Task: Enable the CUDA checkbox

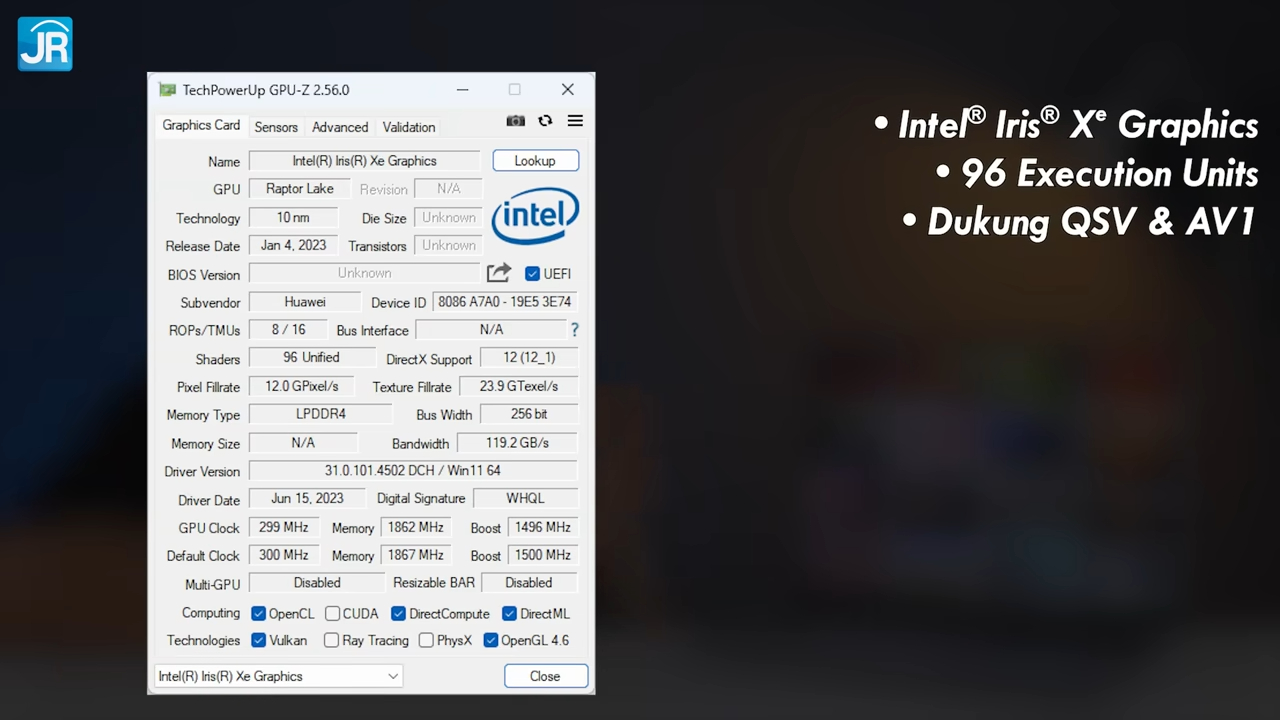Action: pyautogui.click(x=333, y=614)
